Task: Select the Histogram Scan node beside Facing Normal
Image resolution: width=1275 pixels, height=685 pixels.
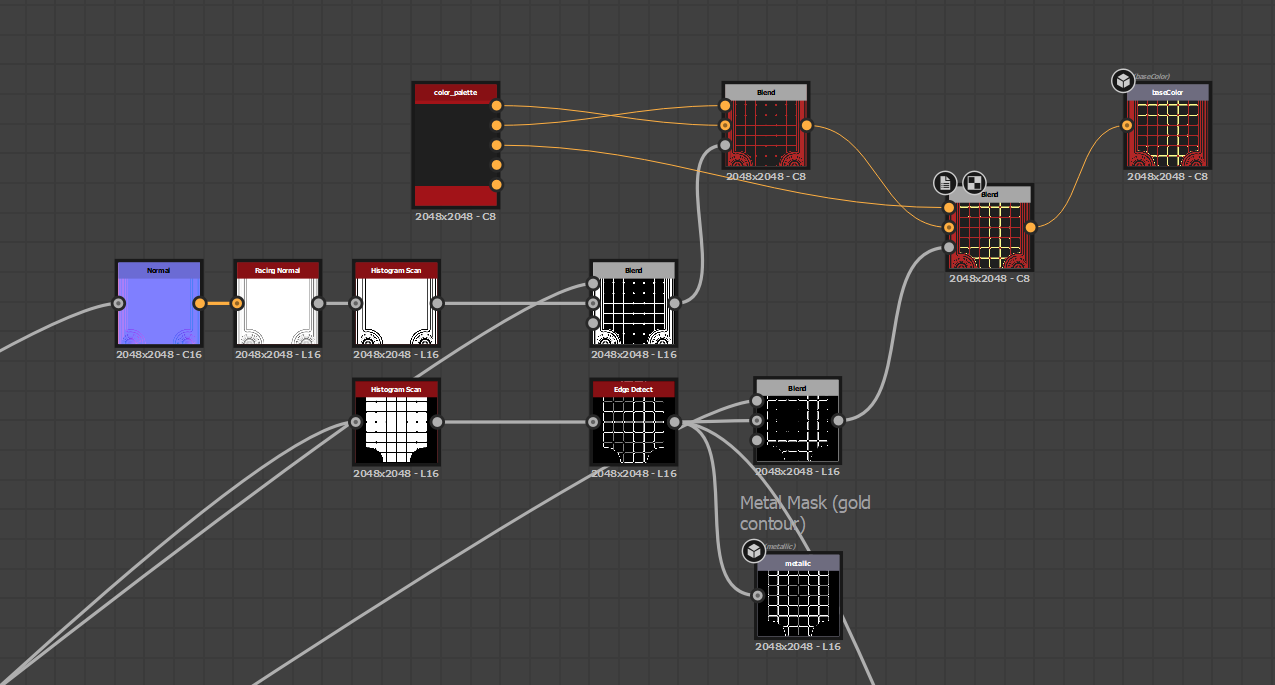Action: point(395,310)
